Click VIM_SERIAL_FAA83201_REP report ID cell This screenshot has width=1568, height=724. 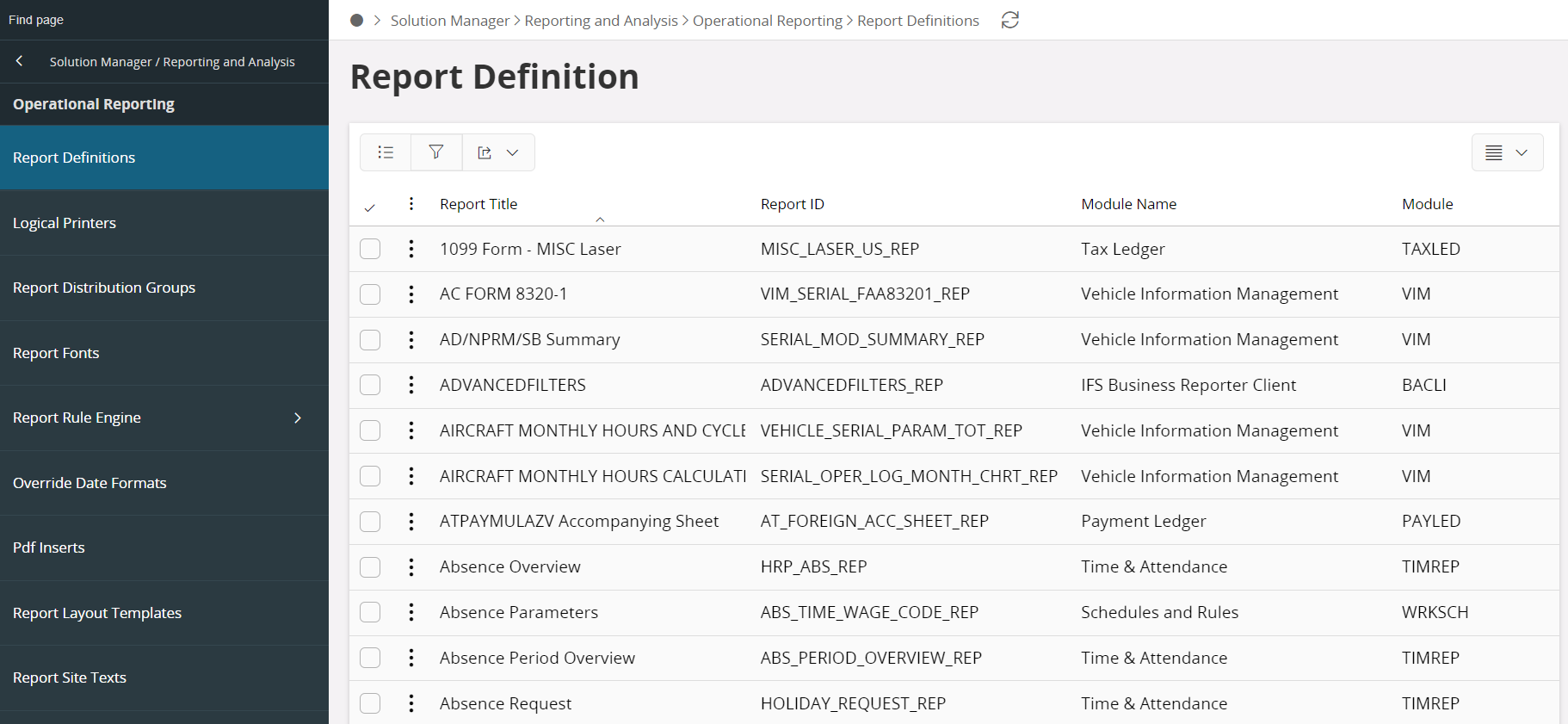[865, 294]
